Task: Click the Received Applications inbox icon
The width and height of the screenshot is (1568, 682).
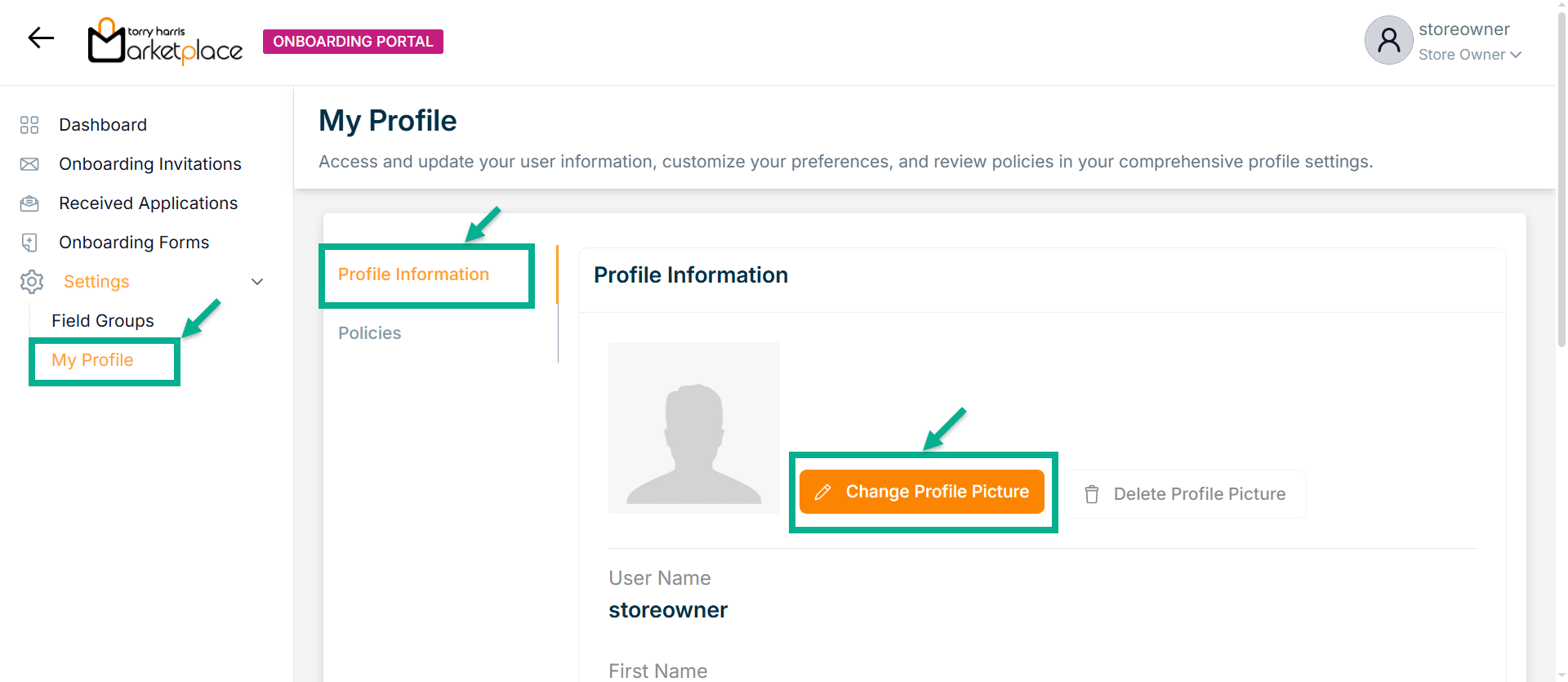Action: (x=29, y=203)
